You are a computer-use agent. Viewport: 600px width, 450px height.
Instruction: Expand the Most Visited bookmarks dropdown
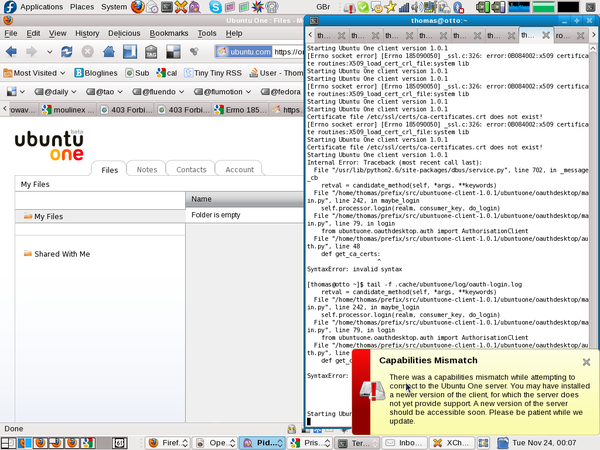click(x=34, y=73)
